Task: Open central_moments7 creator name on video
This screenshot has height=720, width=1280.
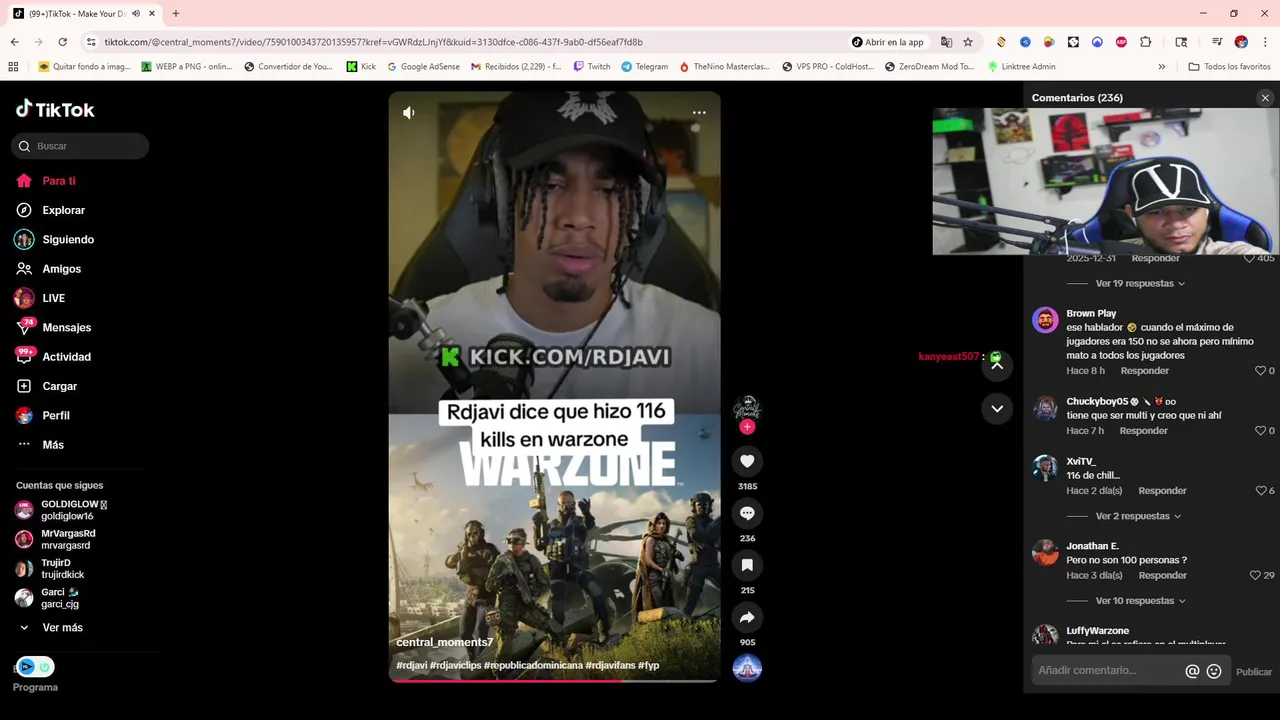Action: pos(445,642)
